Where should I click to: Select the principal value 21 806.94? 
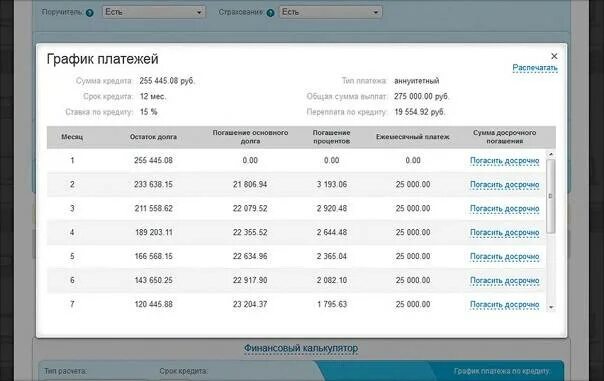click(250, 185)
